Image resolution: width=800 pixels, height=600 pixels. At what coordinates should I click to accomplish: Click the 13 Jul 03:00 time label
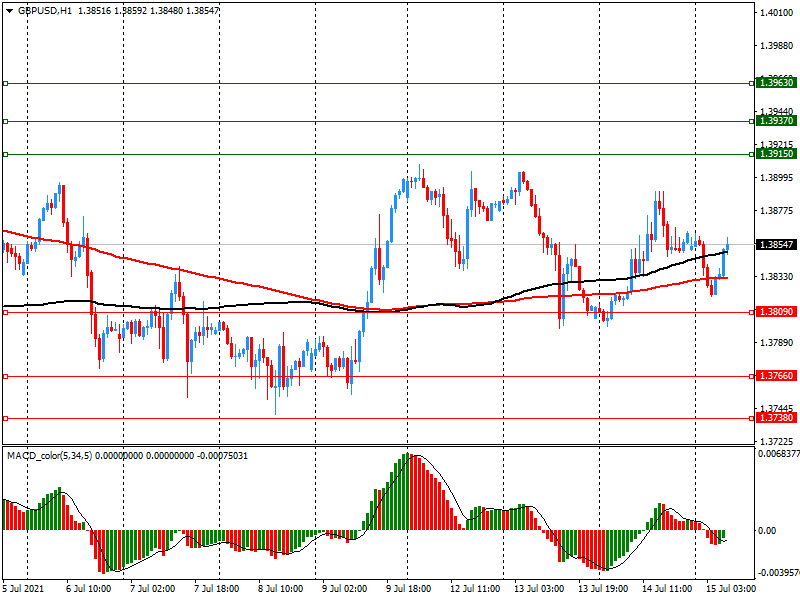click(x=539, y=588)
